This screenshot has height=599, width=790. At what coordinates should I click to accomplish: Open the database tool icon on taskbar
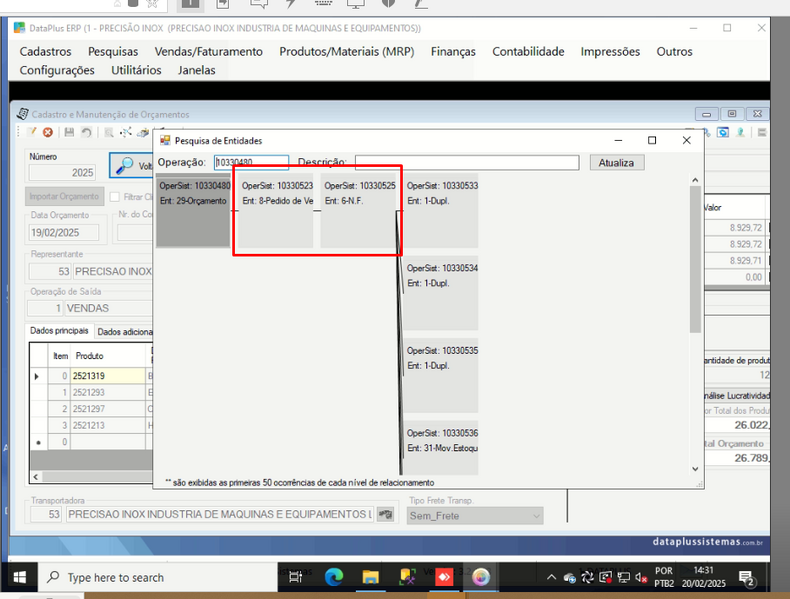tap(407, 577)
